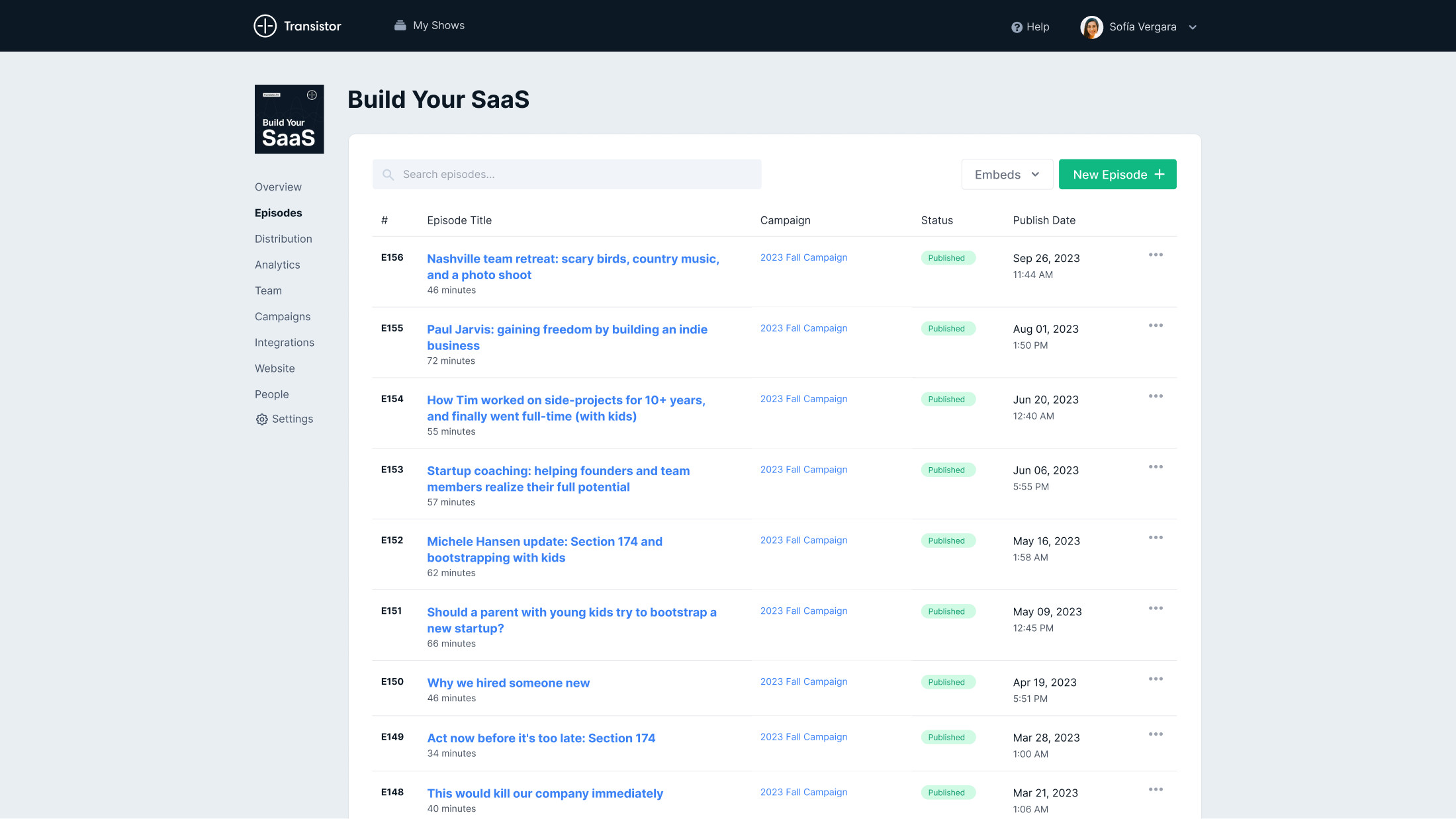Open three-dot menu for episode E150
The height and width of the screenshot is (819, 1456).
point(1156,679)
